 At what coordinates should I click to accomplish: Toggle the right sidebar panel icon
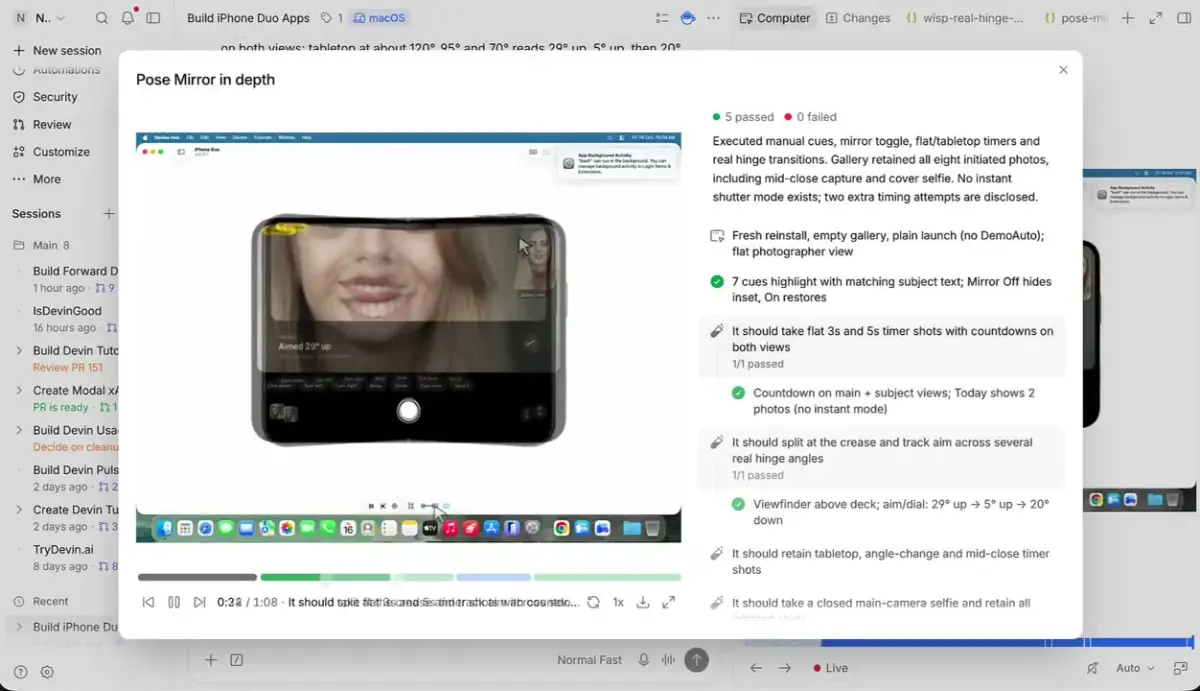[1182, 18]
